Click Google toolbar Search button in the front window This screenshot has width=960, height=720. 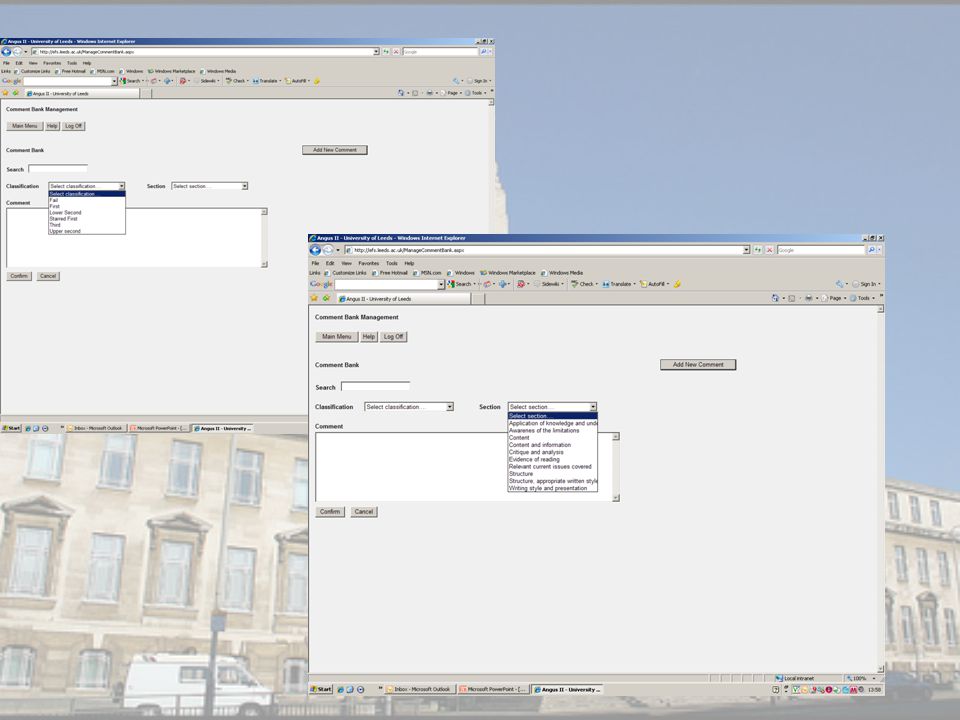460,284
